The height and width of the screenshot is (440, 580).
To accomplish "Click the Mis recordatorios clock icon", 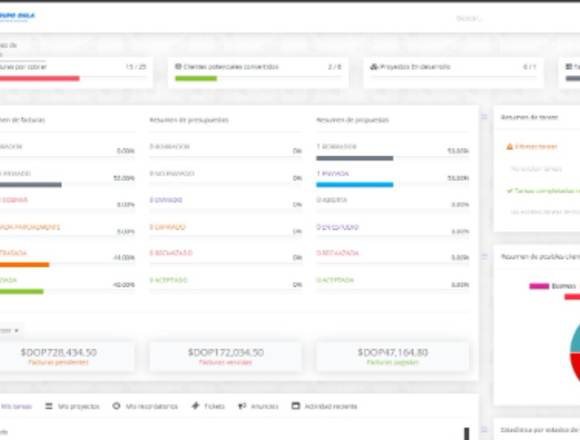I will click(116, 406).
